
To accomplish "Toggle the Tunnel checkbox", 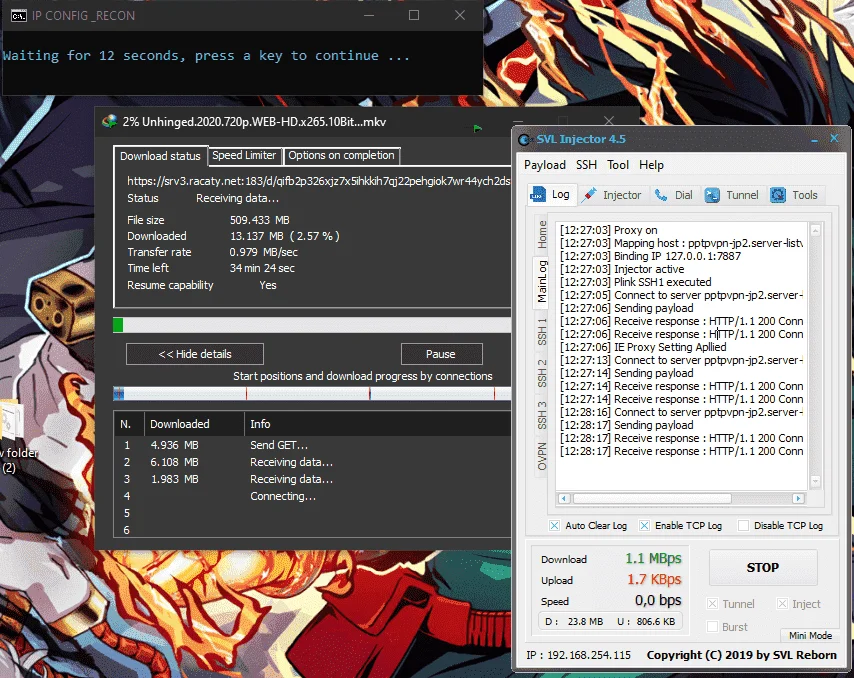I will coord(712,603).
